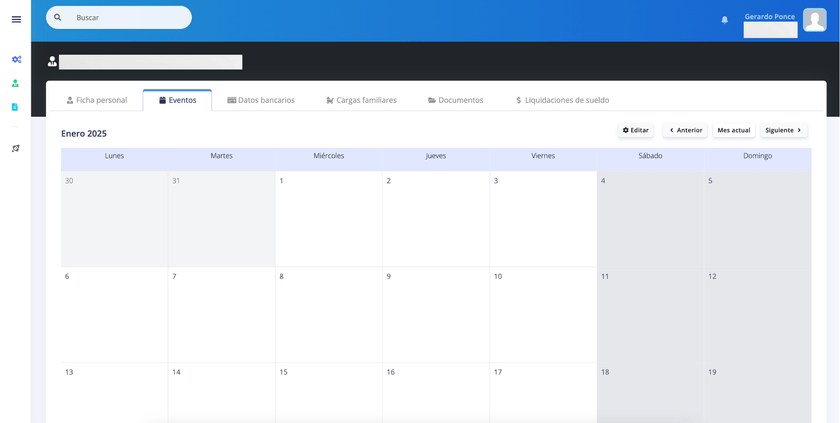
Task: Click the blue document icon in sidebar
Action: pos(16,107)
